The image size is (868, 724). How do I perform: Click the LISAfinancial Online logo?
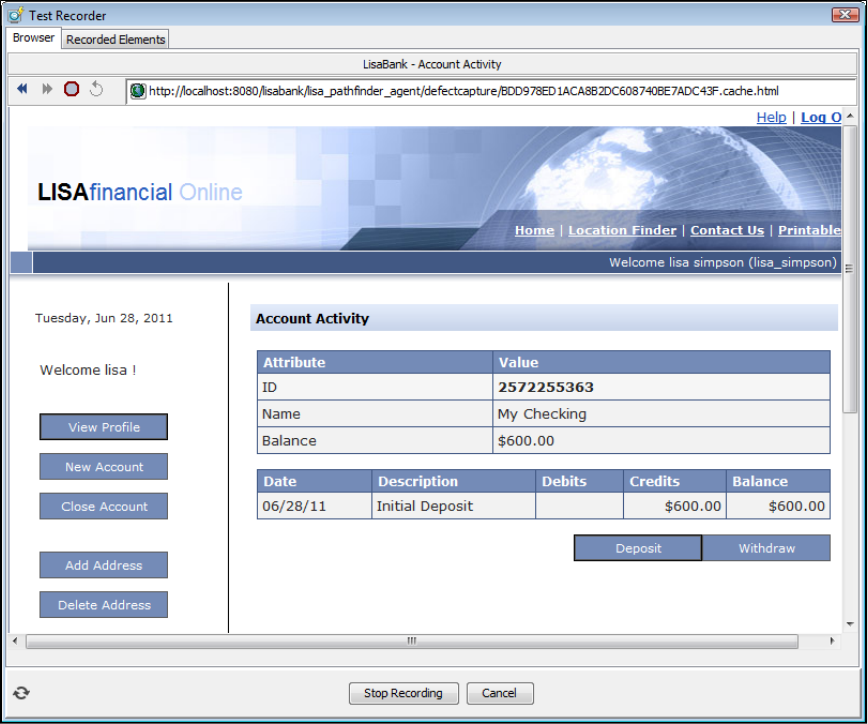click(x=140, y=192)
